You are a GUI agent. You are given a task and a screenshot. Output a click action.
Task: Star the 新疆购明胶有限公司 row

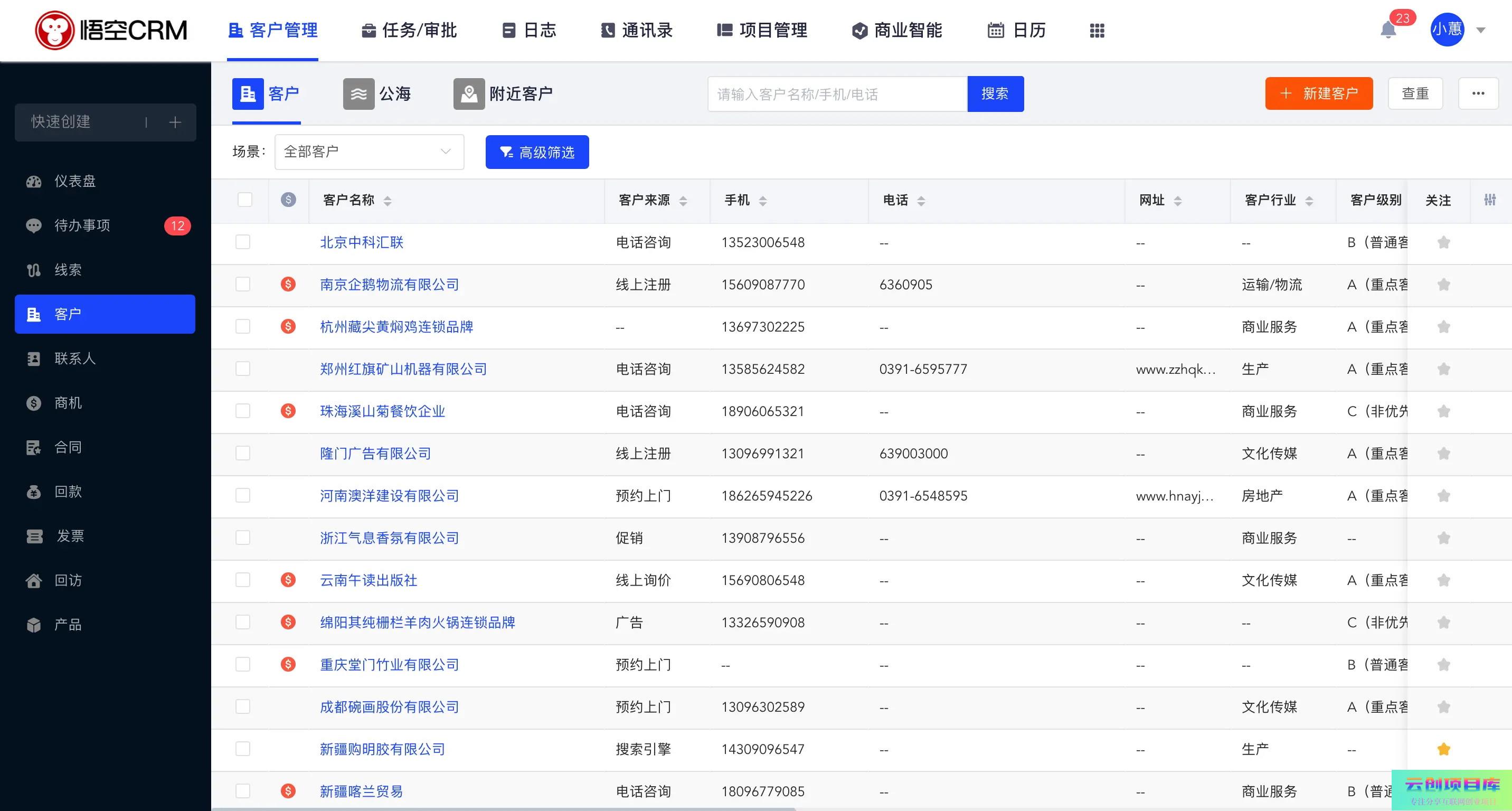[x=1443, y=749]
